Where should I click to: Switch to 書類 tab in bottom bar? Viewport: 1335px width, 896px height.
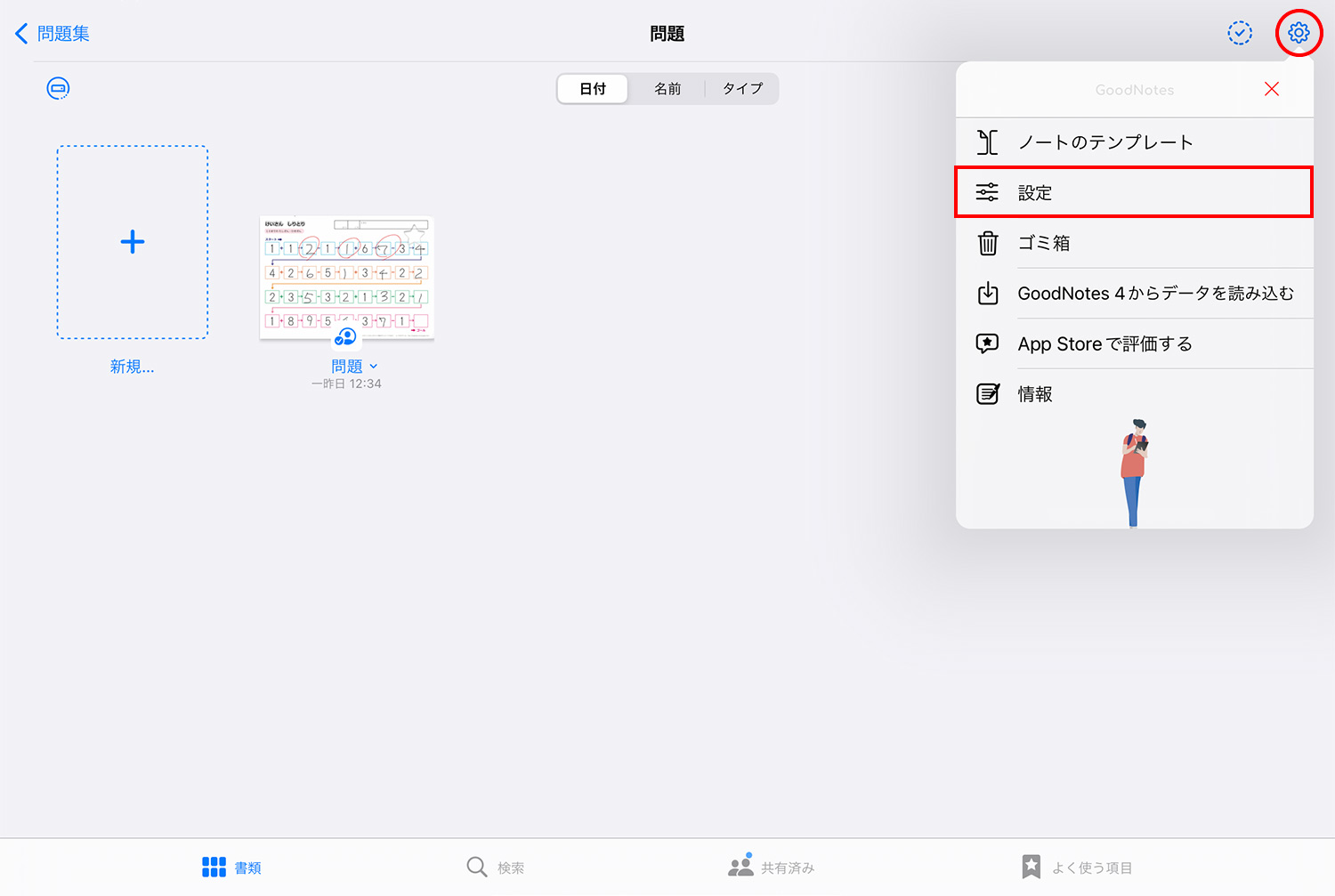coord(231,868)
